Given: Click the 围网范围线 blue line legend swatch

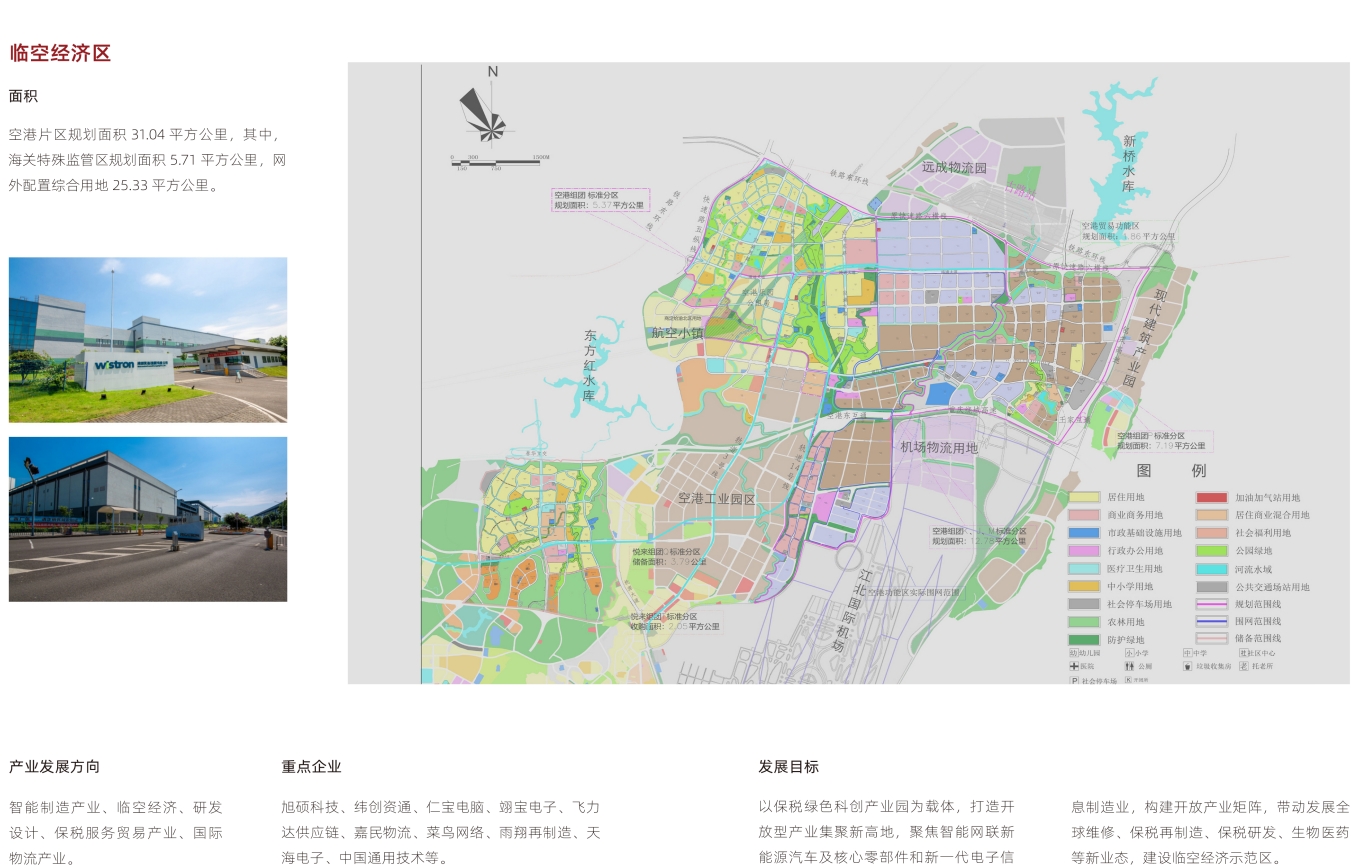Looking at the screenshot, I should click(1212, 621).
